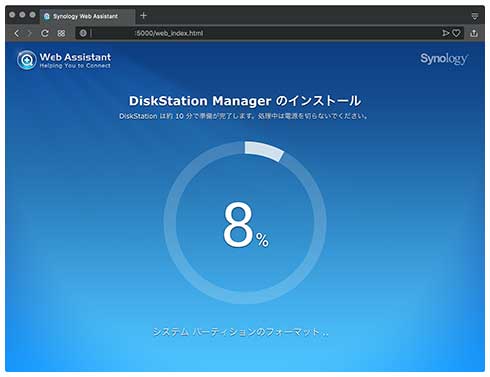Bookmark page with the heart icon
The height and width of the screenshot is (377, 490).
point(456,33)
